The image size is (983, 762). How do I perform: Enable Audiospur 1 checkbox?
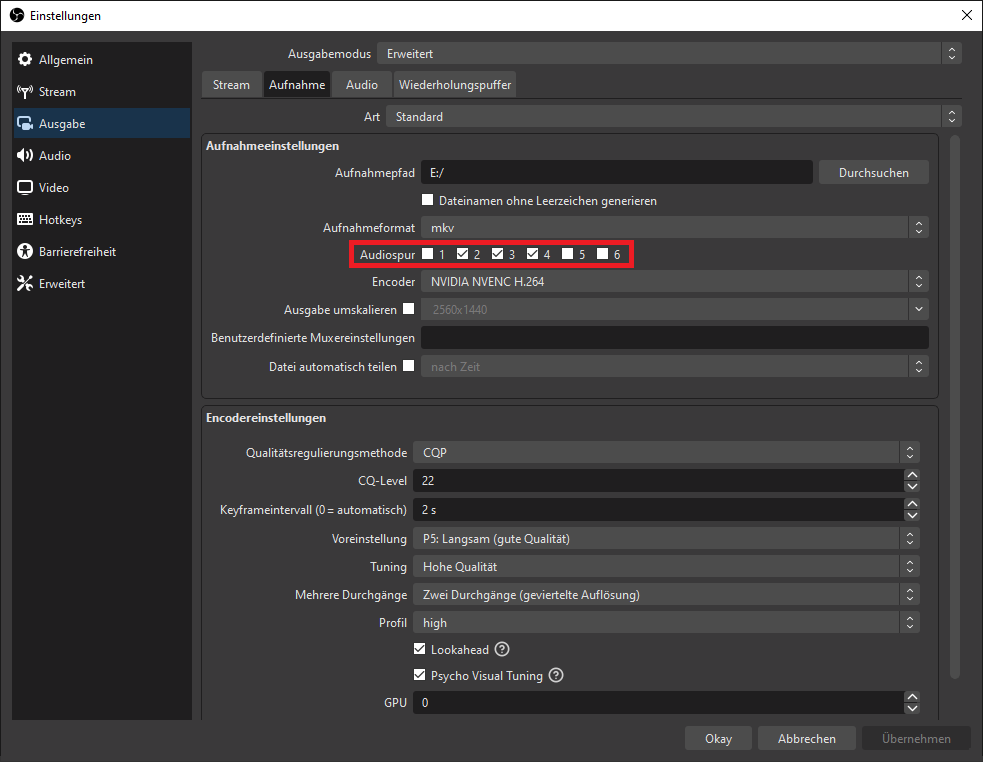click(428, 254)
